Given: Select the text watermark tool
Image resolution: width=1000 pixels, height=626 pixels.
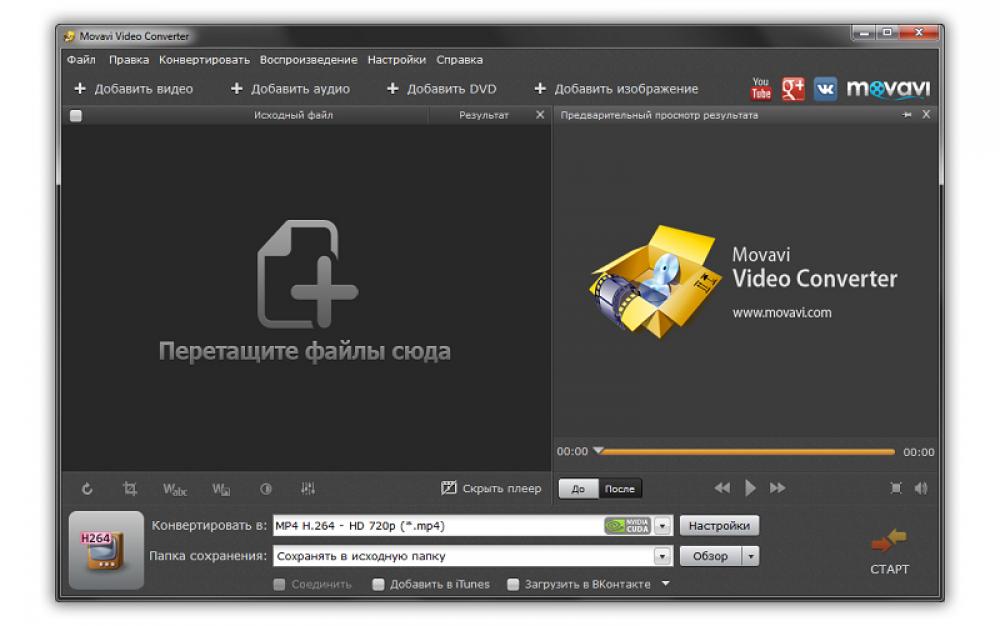Looking at the screenshot, I should 176,488.
